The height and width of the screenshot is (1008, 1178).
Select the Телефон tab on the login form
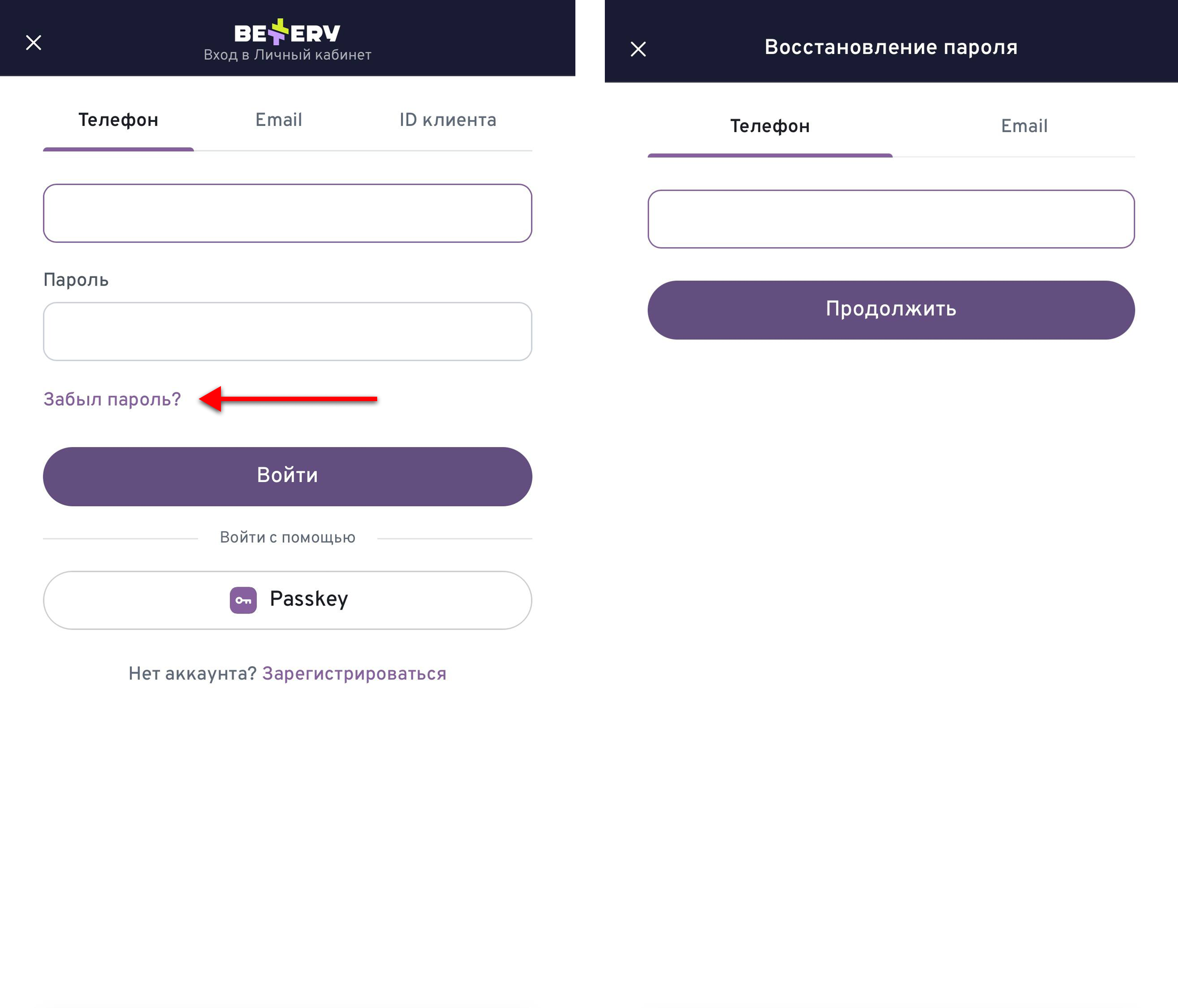click(118, 120)
